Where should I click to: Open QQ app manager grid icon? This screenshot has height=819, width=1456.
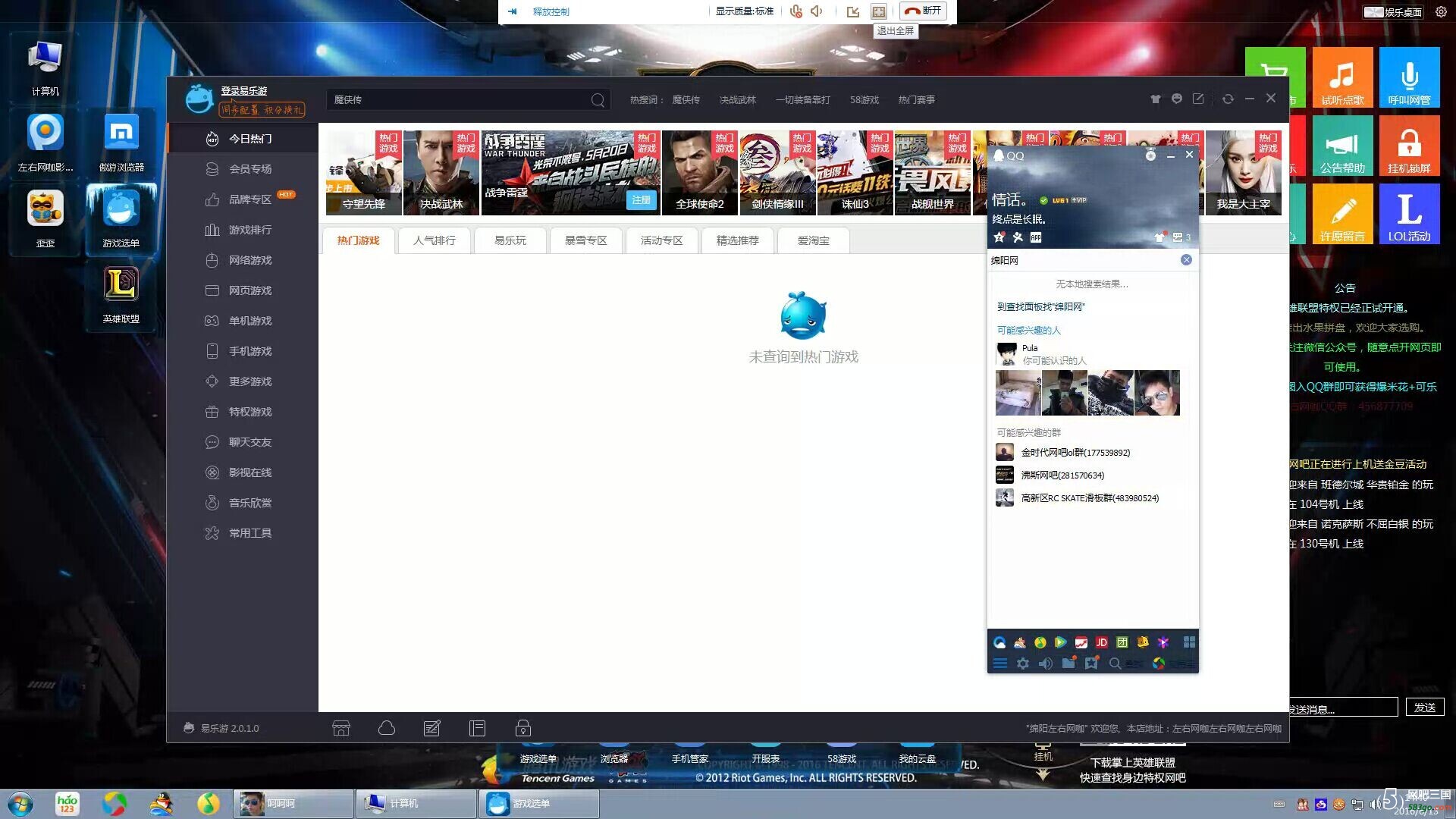point(1189,642)
